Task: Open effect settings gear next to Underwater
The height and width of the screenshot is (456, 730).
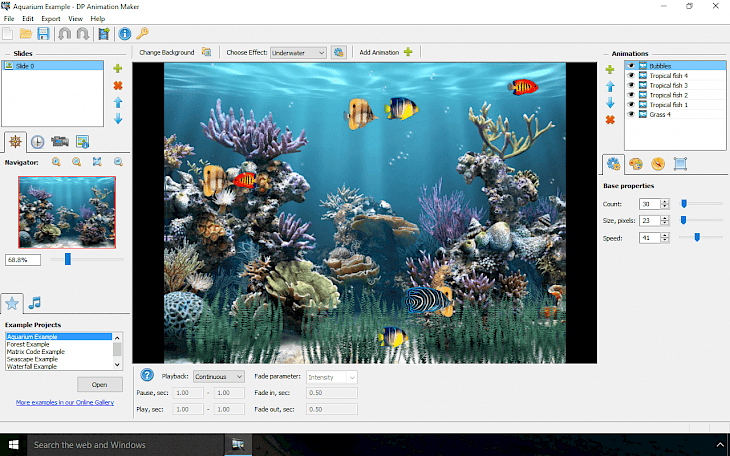Action: [x=338, y=52]
